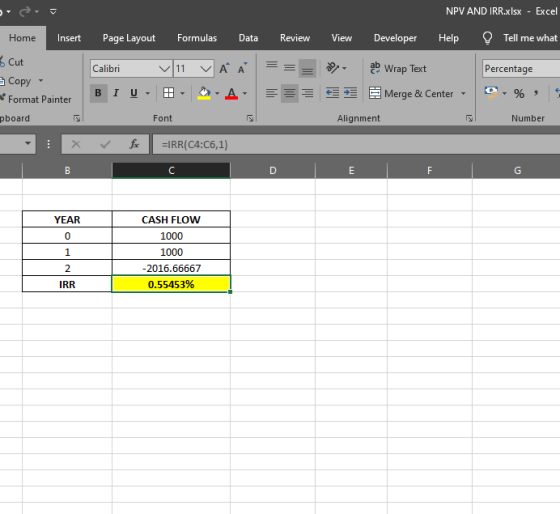Click the Borders icon
The height and width of the screenshot is (514, 560).
tap(169, 93)
